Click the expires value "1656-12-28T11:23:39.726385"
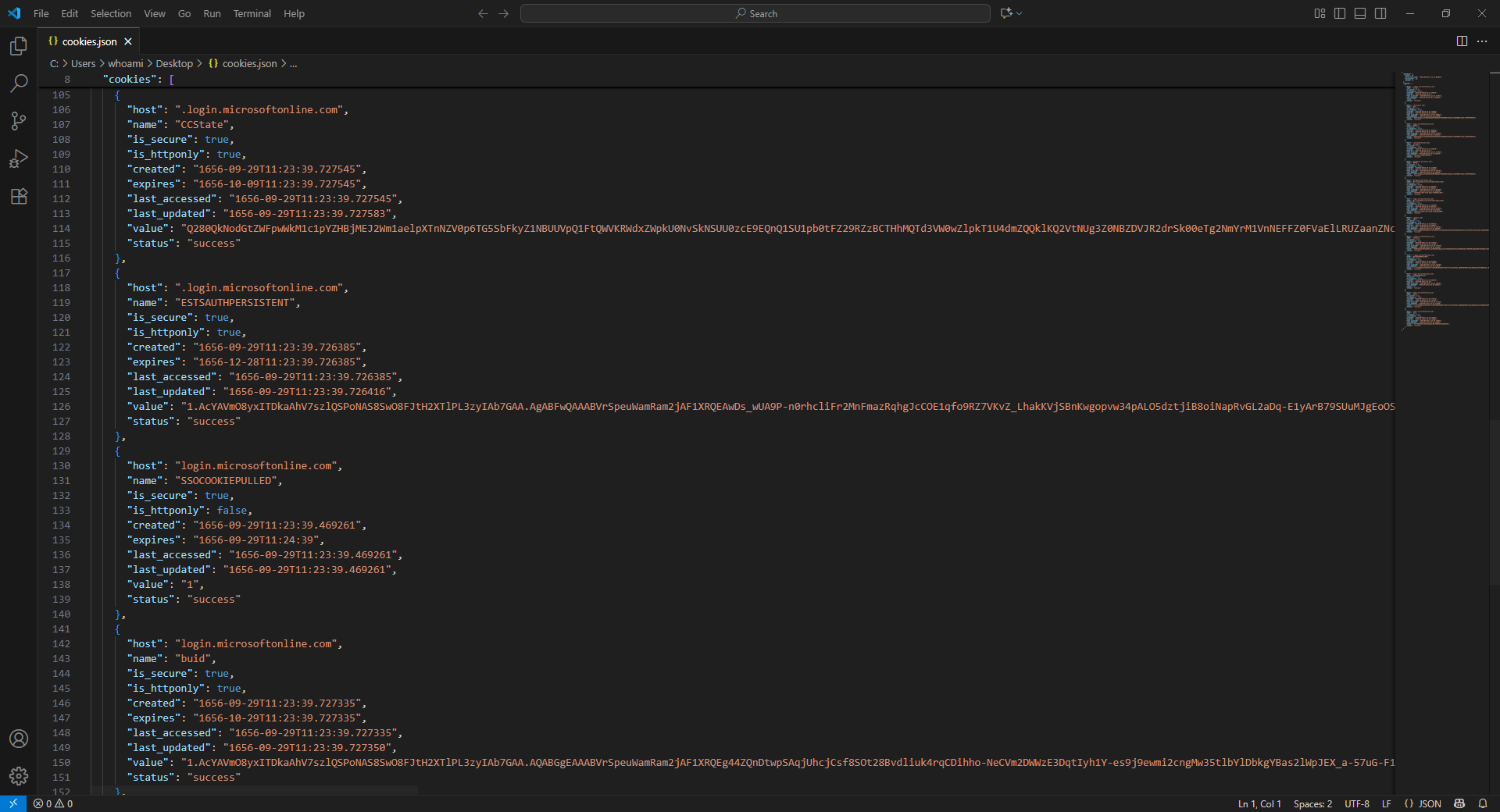Viewport: 1500px width, 812px height. (277, 362)
